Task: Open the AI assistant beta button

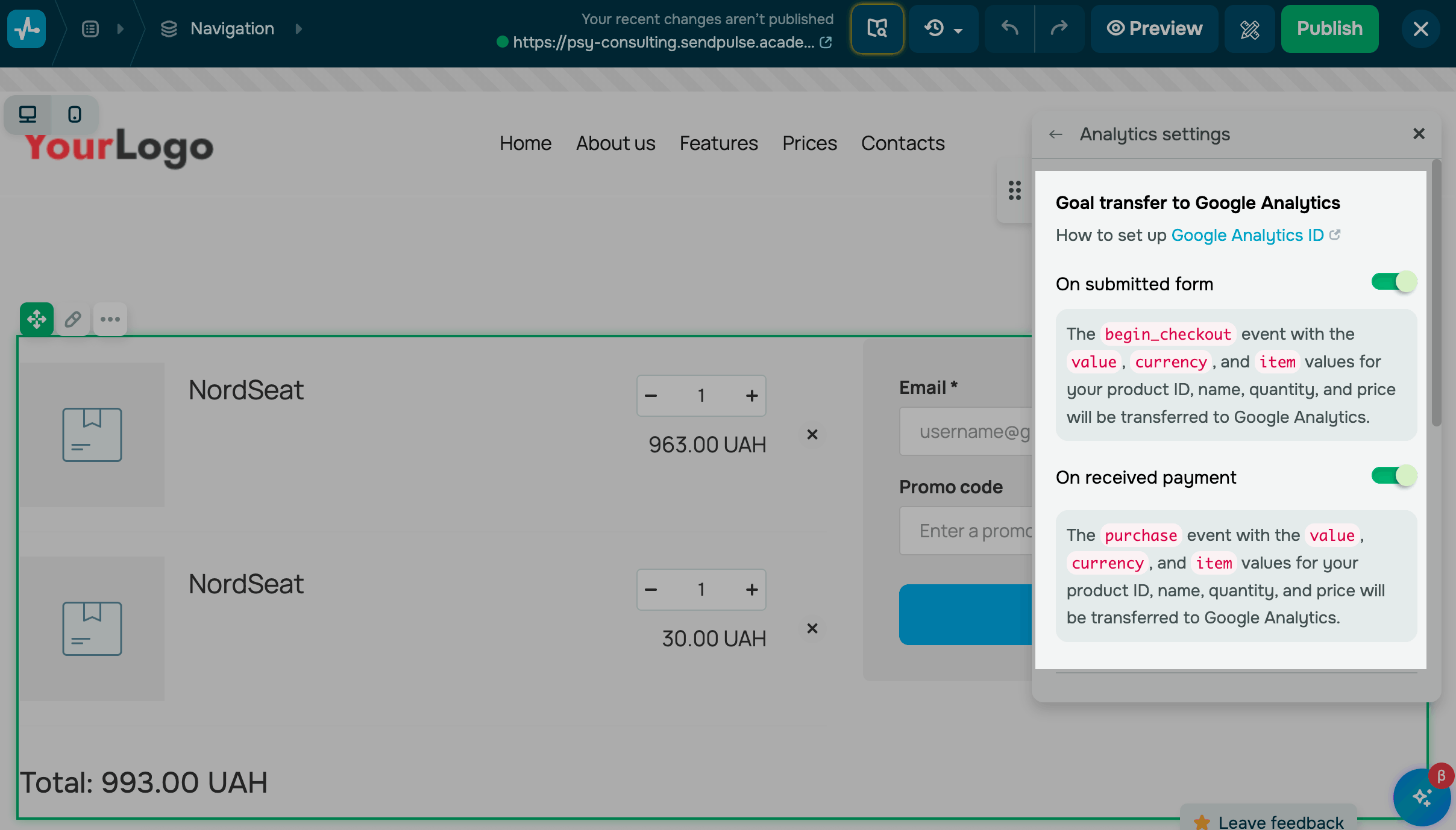Action: click(x=1421, y=797)
